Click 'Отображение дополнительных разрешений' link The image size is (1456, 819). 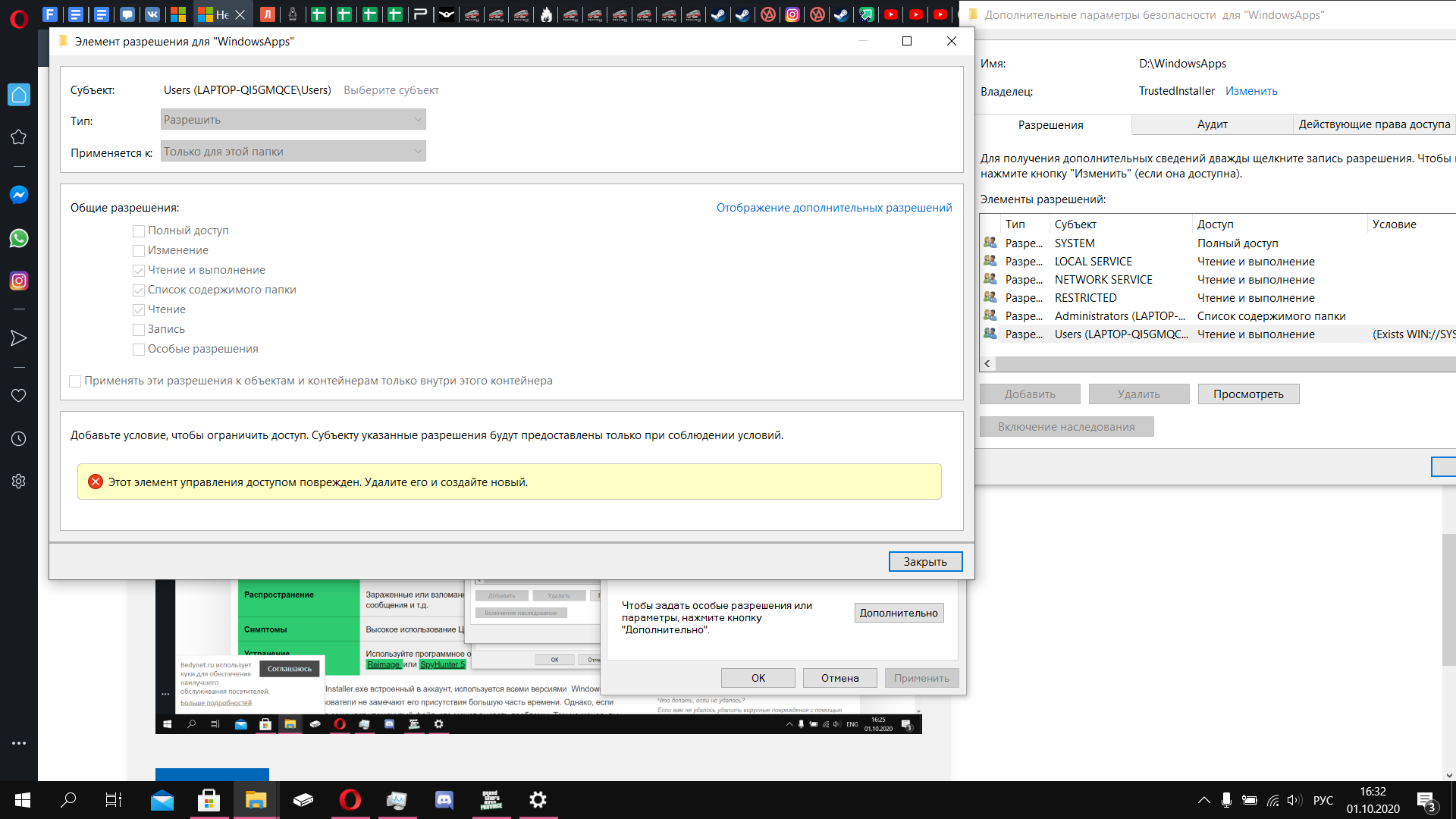pyautogui.click(x=834, y=208)
